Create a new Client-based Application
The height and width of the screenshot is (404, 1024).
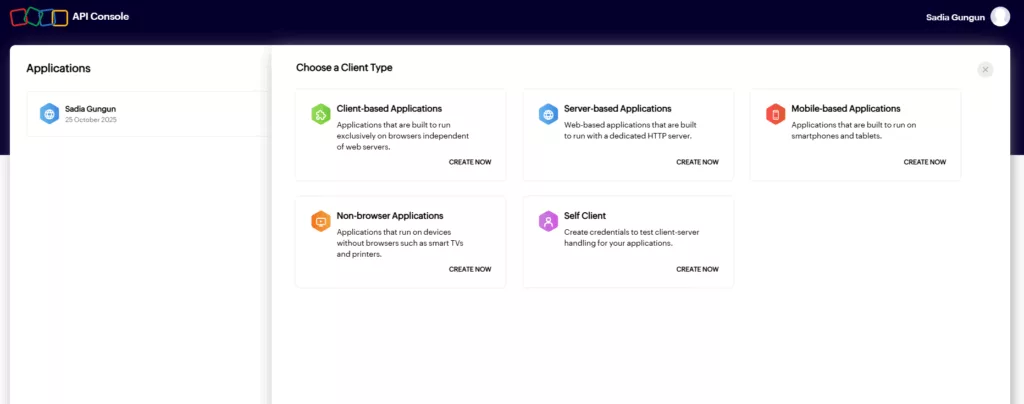point(469,162)
